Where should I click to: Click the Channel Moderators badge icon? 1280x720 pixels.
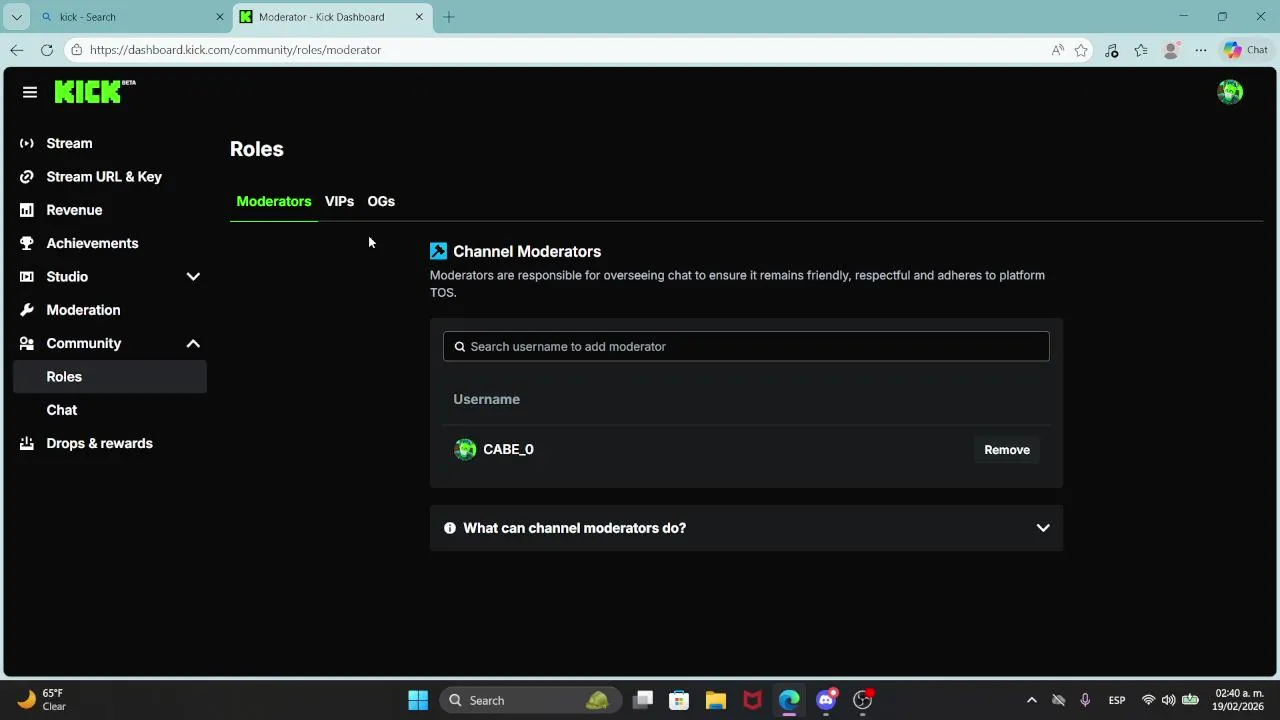click(438, 251)
